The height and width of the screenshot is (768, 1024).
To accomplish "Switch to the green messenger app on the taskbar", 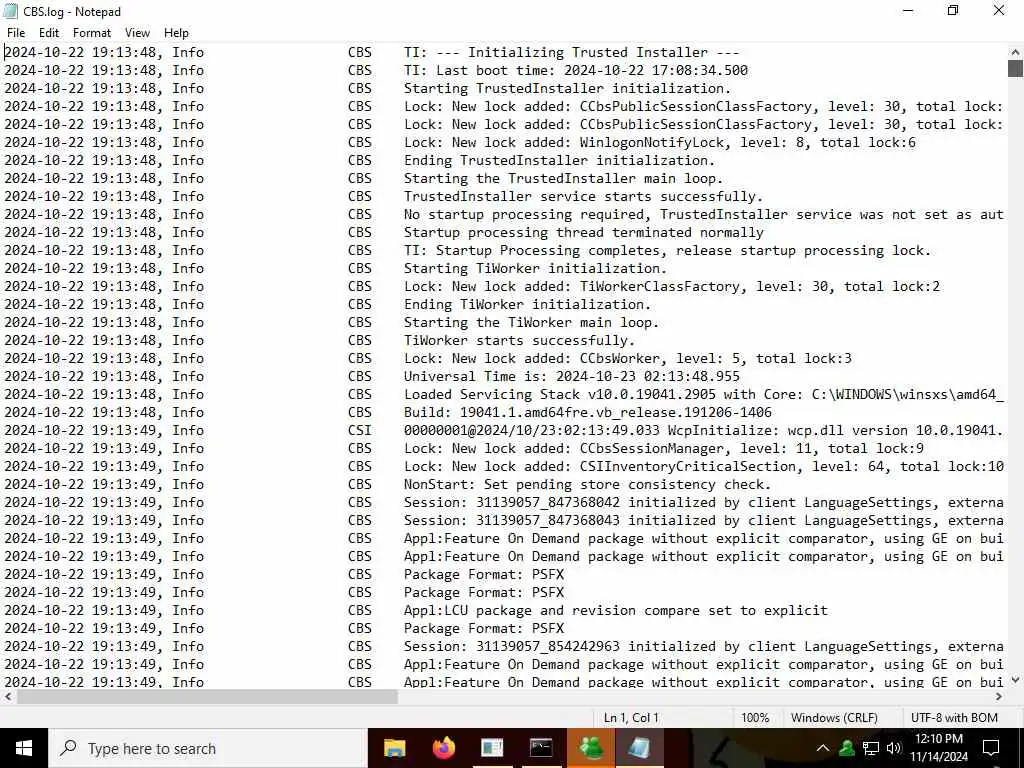I will (x=590, y=748).
